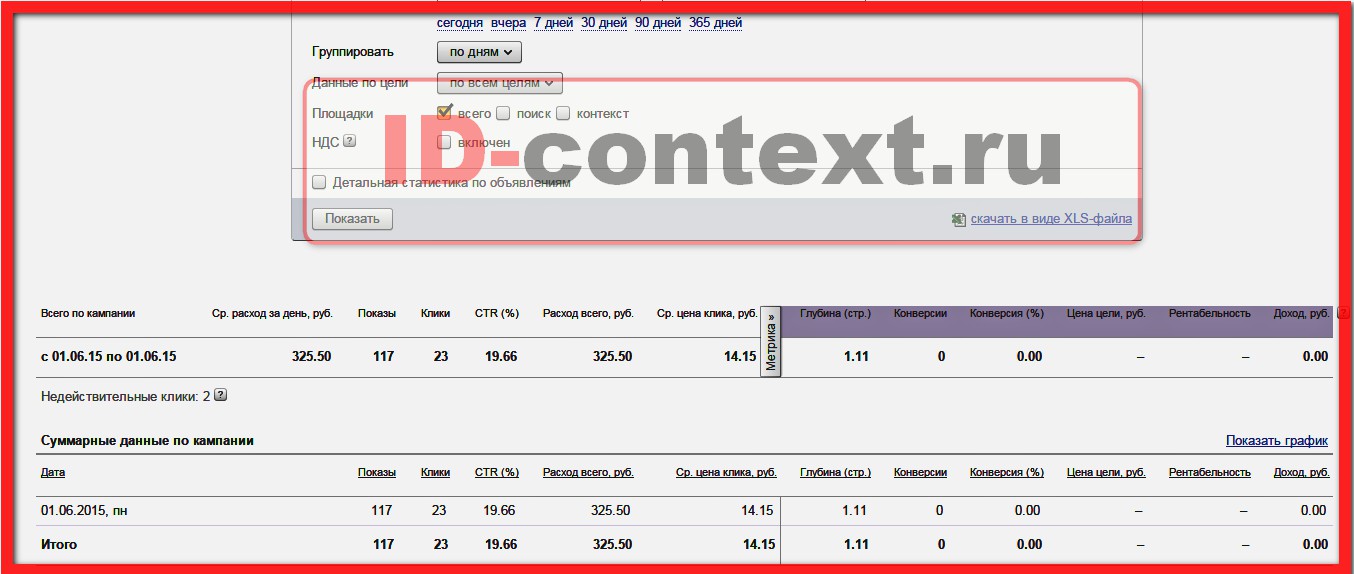Open the 'по всем целям' goal dropdown
This screenshot has height=574, width=1354.
click(500, 83)
